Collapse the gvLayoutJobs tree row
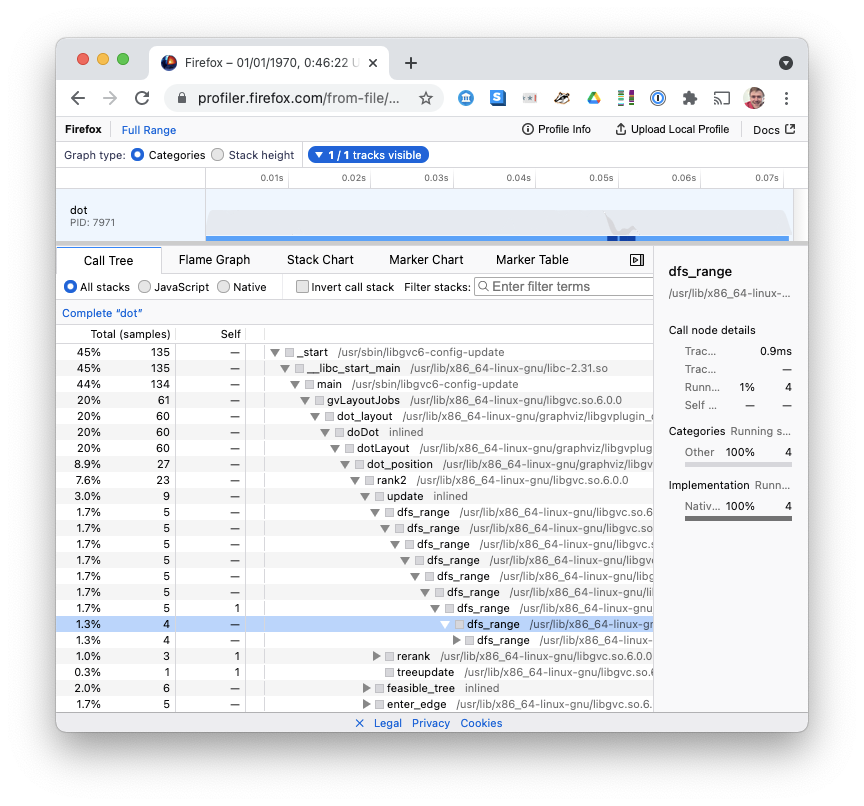Image resolution: width=864 pixels, height=806 pixels. [x=304, y=400]
